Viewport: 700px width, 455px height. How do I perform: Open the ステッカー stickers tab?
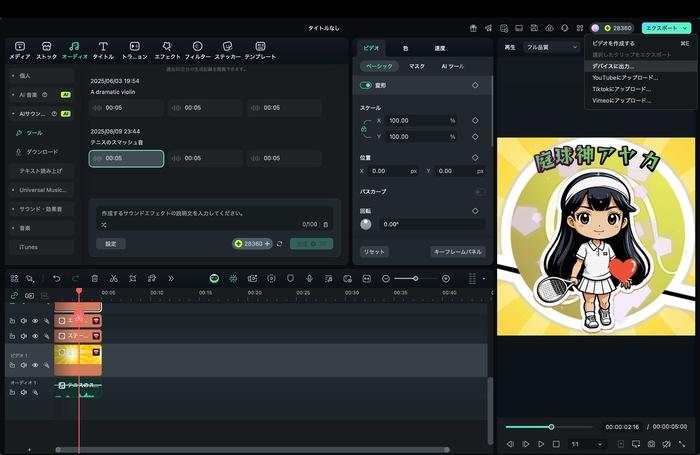pos(227,50)
